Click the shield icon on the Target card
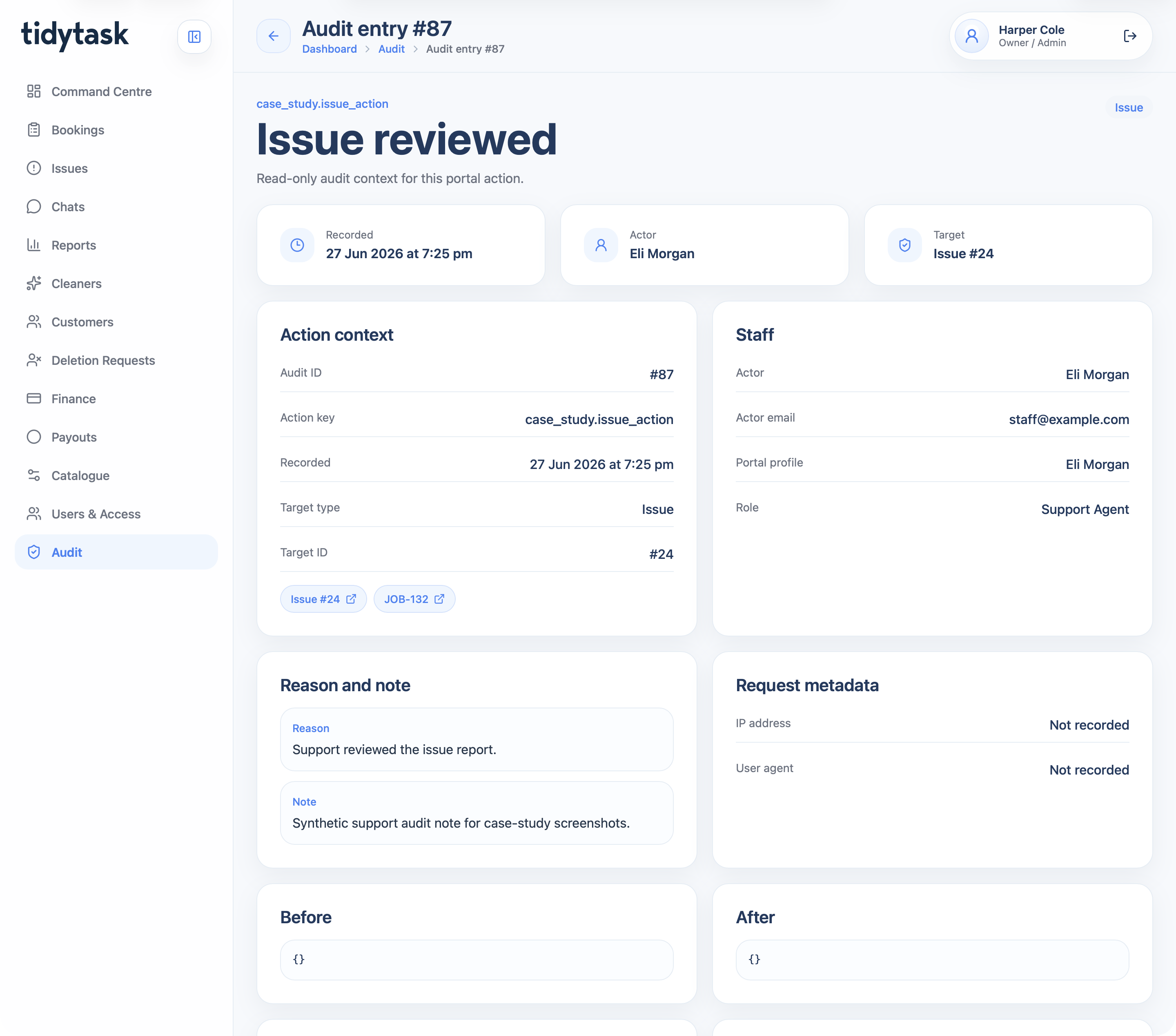The width and height of the screenshot is (1176, 1036). point(904,245)
